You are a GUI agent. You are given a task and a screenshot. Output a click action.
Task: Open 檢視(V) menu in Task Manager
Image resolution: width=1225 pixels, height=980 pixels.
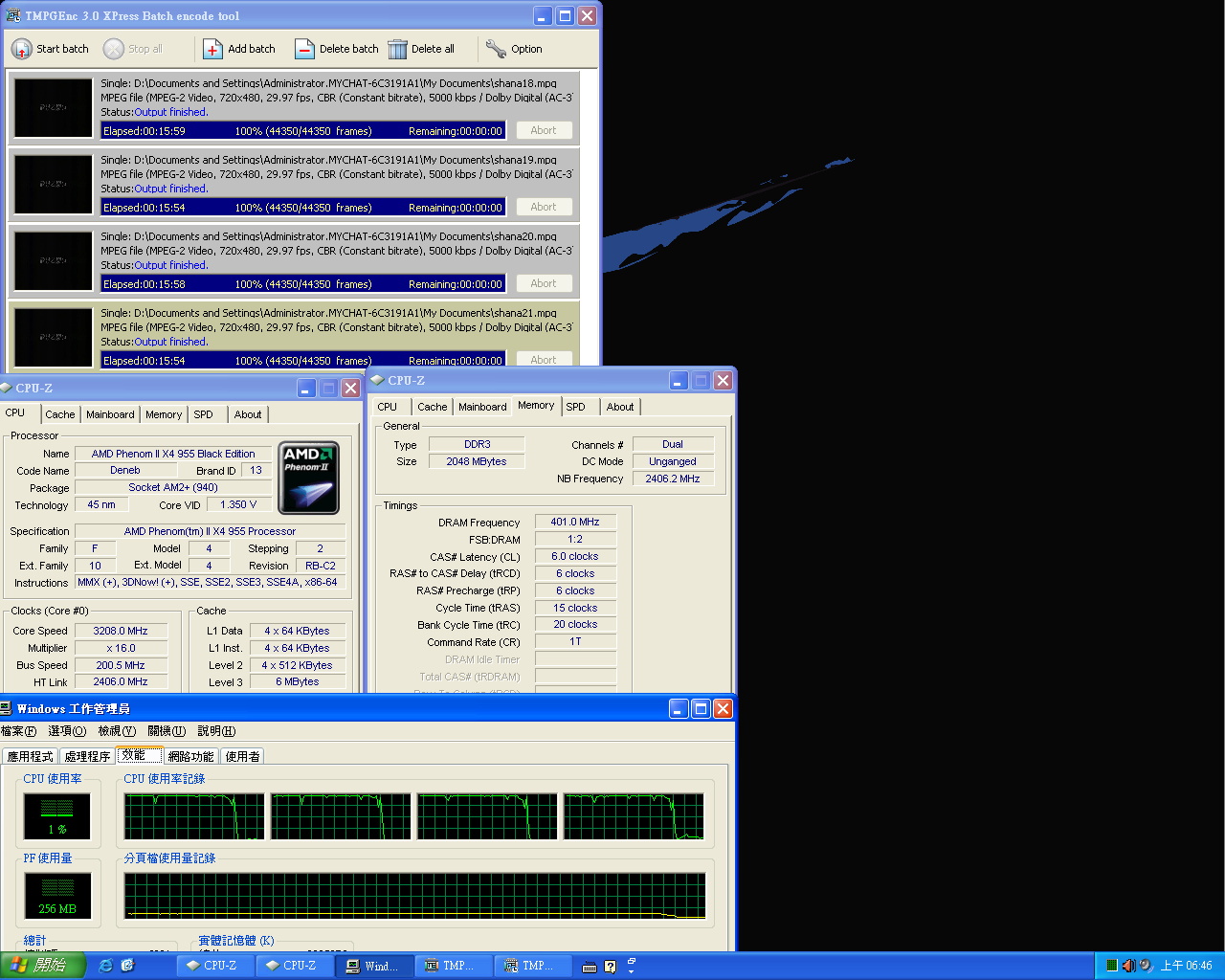[117, 731]
